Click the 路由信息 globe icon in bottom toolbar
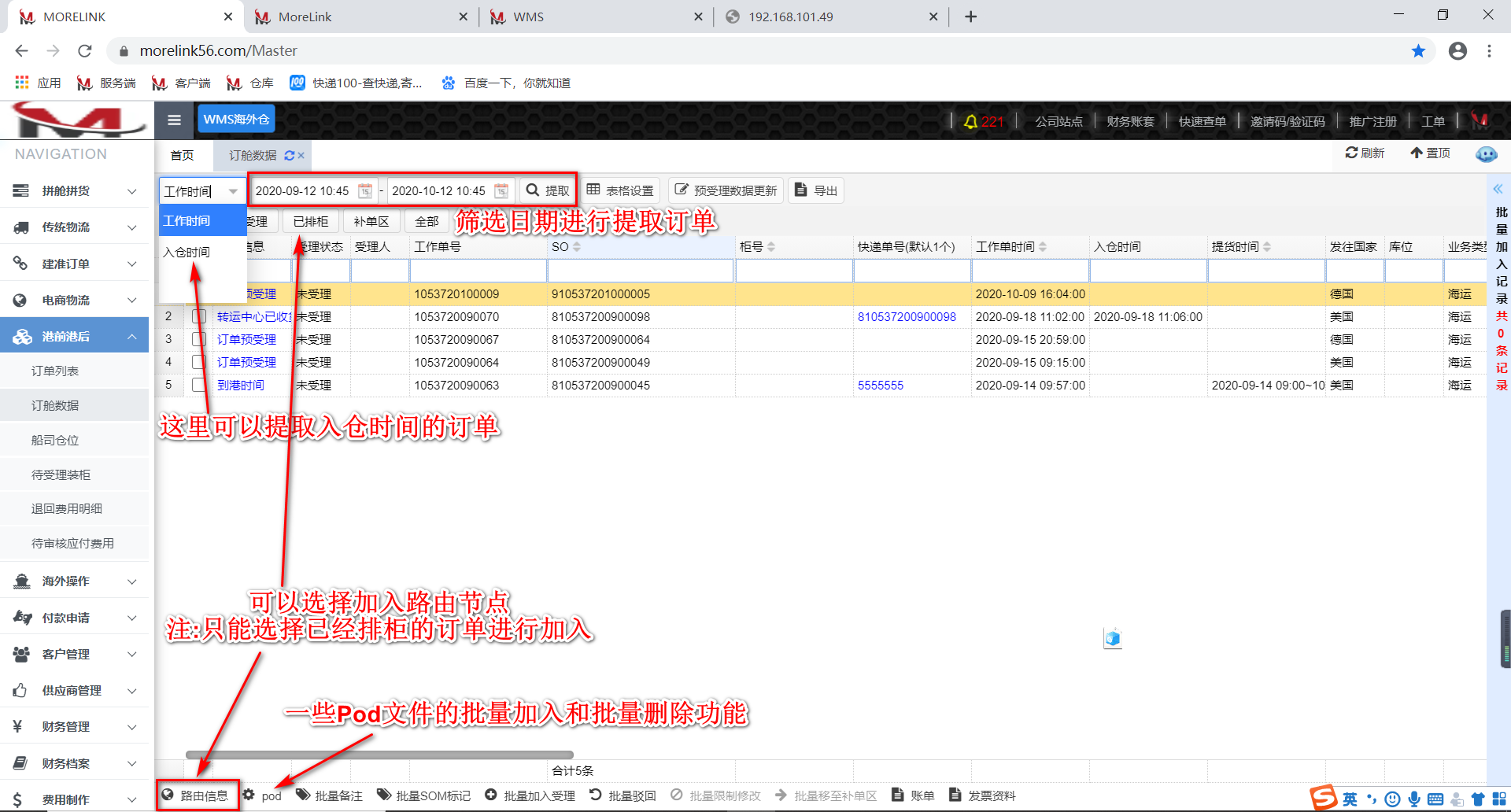The height and width of the screenshot is (812, 1511). pyautogui.click(x=168, y=795)
